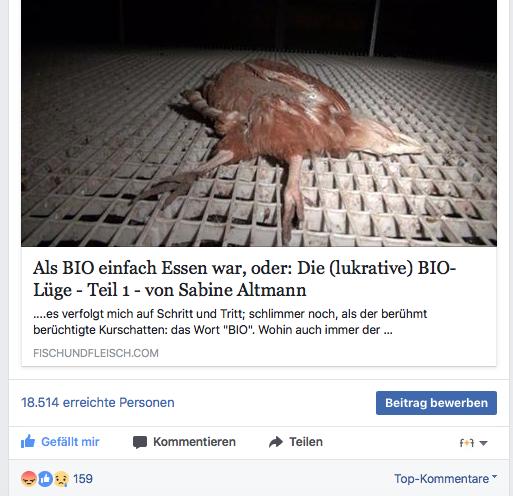The width and height of the screenshot is (513, 496).
Task: Click the article preview photo
Action: 259,123
